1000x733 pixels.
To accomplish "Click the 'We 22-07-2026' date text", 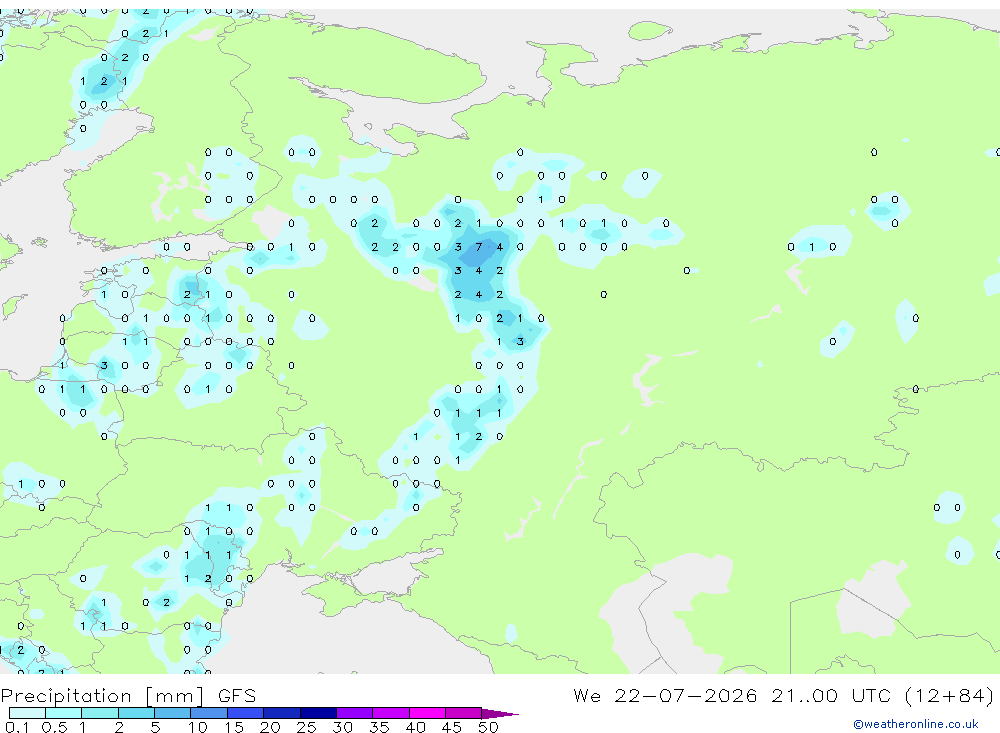I will click(665, 695).
